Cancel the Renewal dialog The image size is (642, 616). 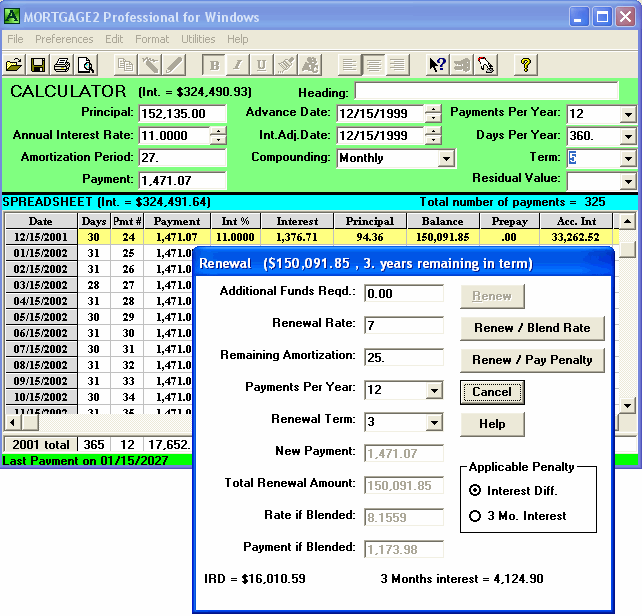click(491, 392)
